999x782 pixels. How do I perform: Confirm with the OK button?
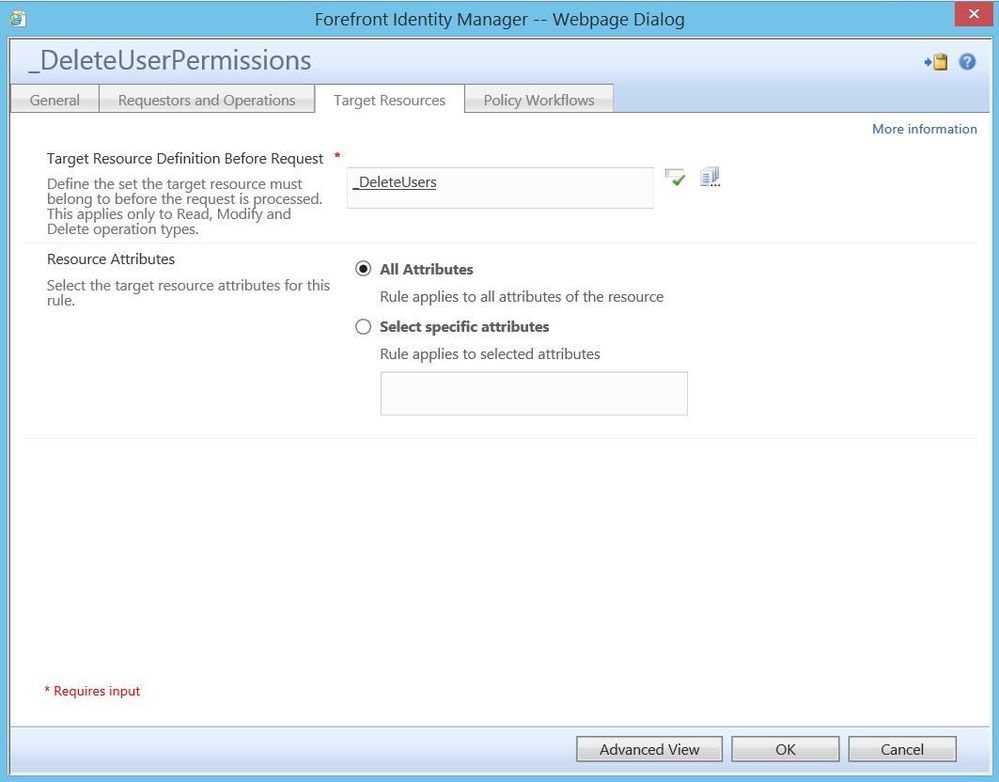tap(785, 749)
